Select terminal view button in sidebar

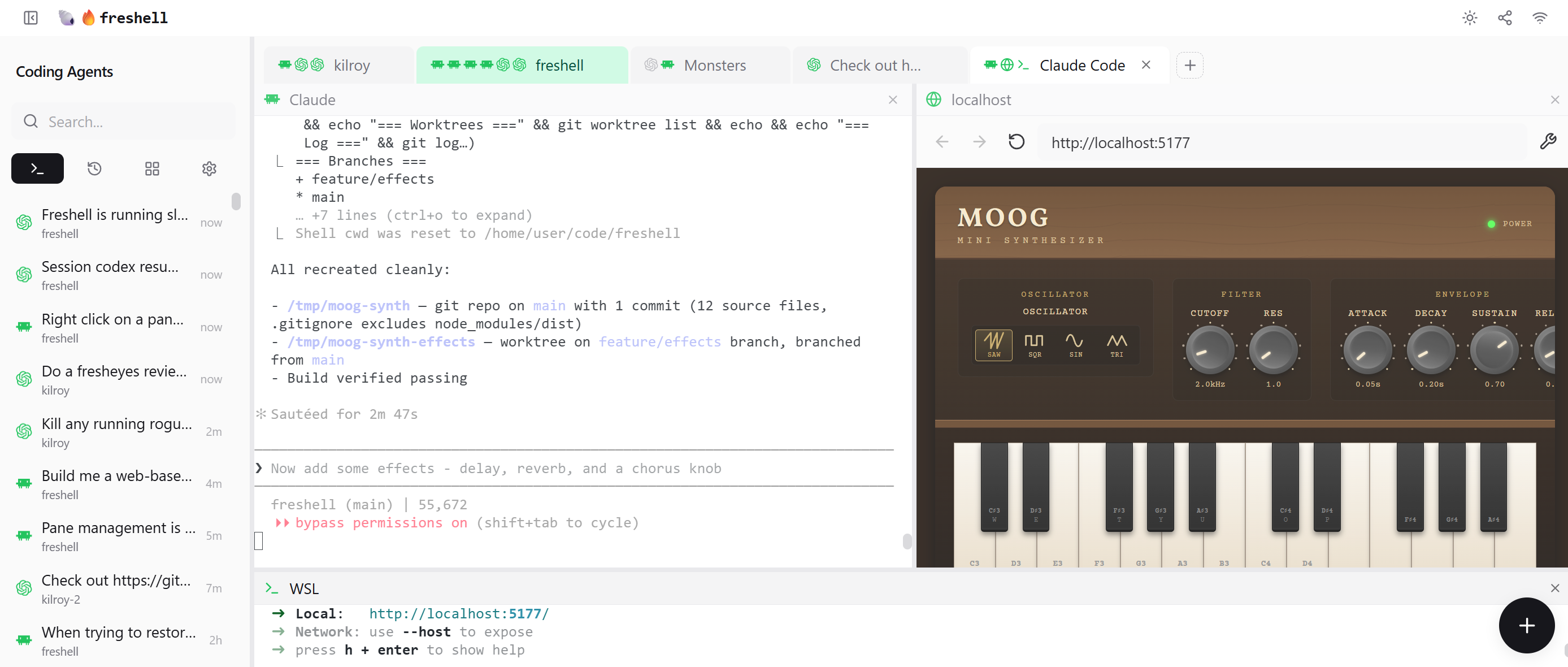click(x=37, y=169)
